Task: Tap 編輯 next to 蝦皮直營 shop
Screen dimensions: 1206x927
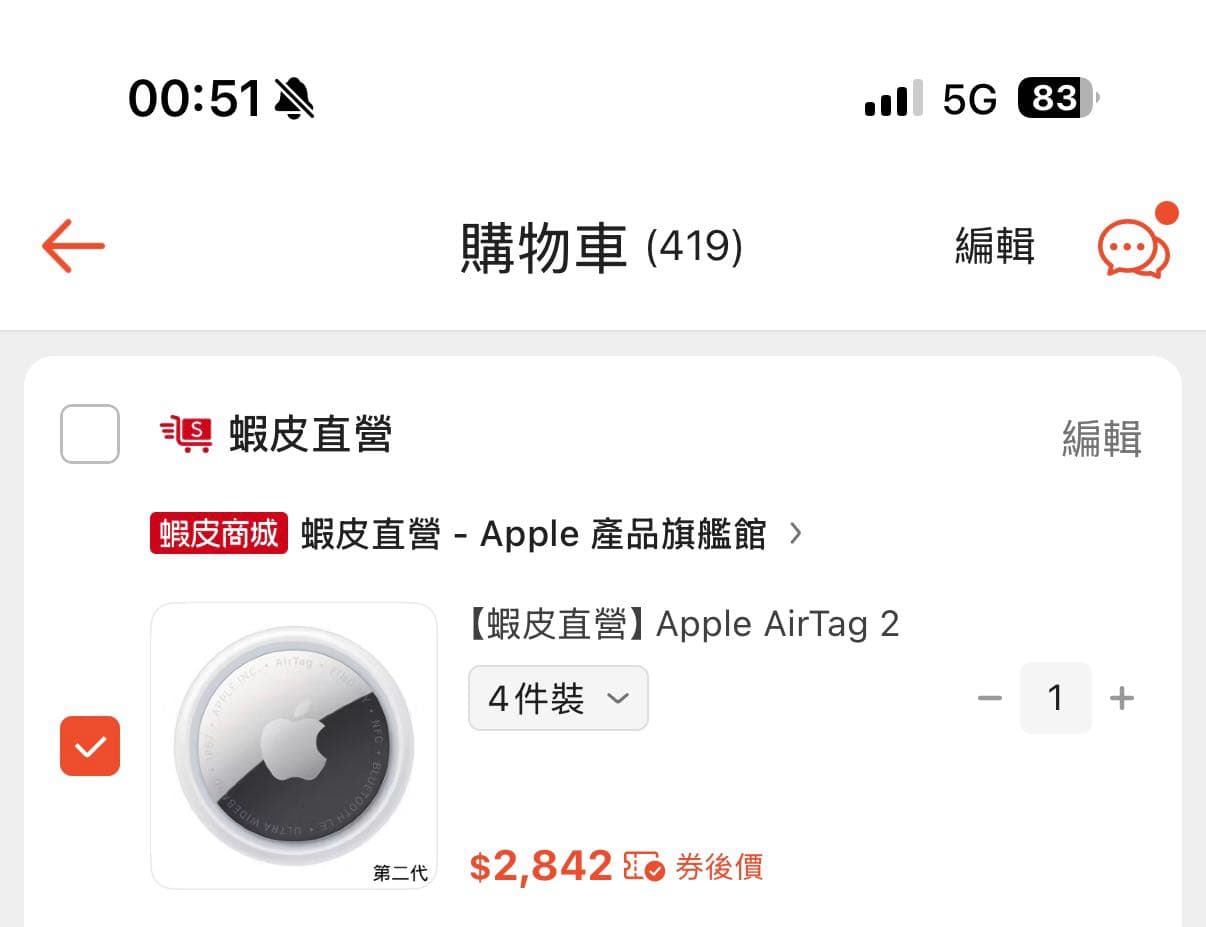Action: coord(1102,438)
